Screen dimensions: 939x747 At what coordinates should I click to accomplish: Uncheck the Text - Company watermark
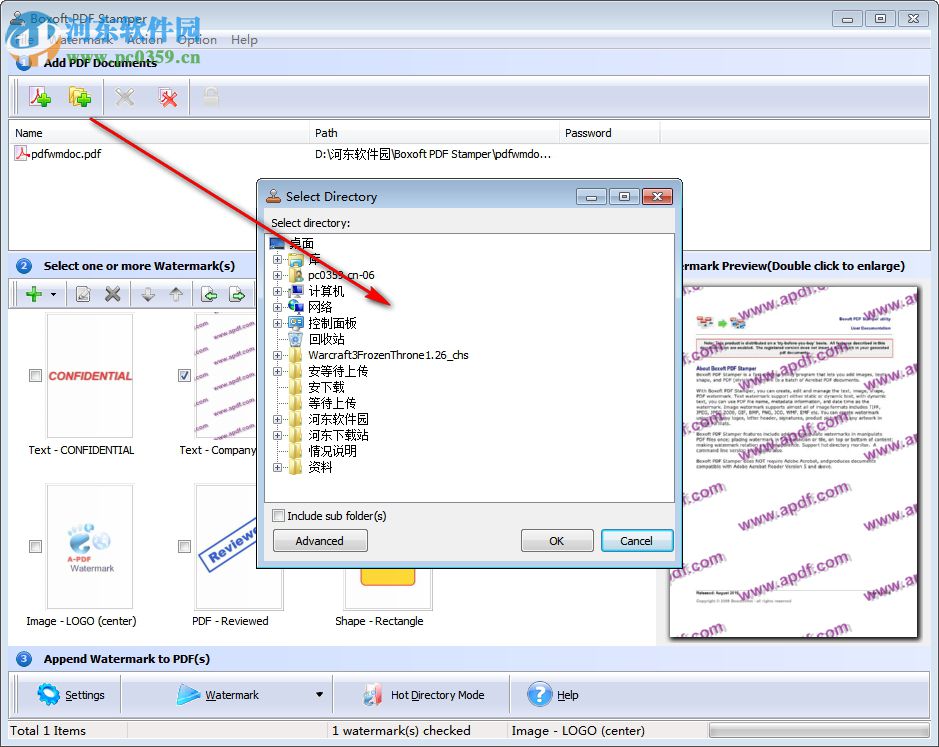coord(184,375)
